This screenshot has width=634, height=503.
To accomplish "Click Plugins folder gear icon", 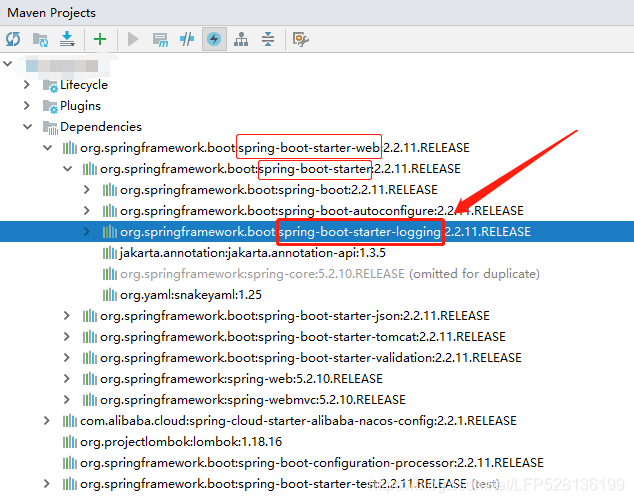I will coord(51,107).
